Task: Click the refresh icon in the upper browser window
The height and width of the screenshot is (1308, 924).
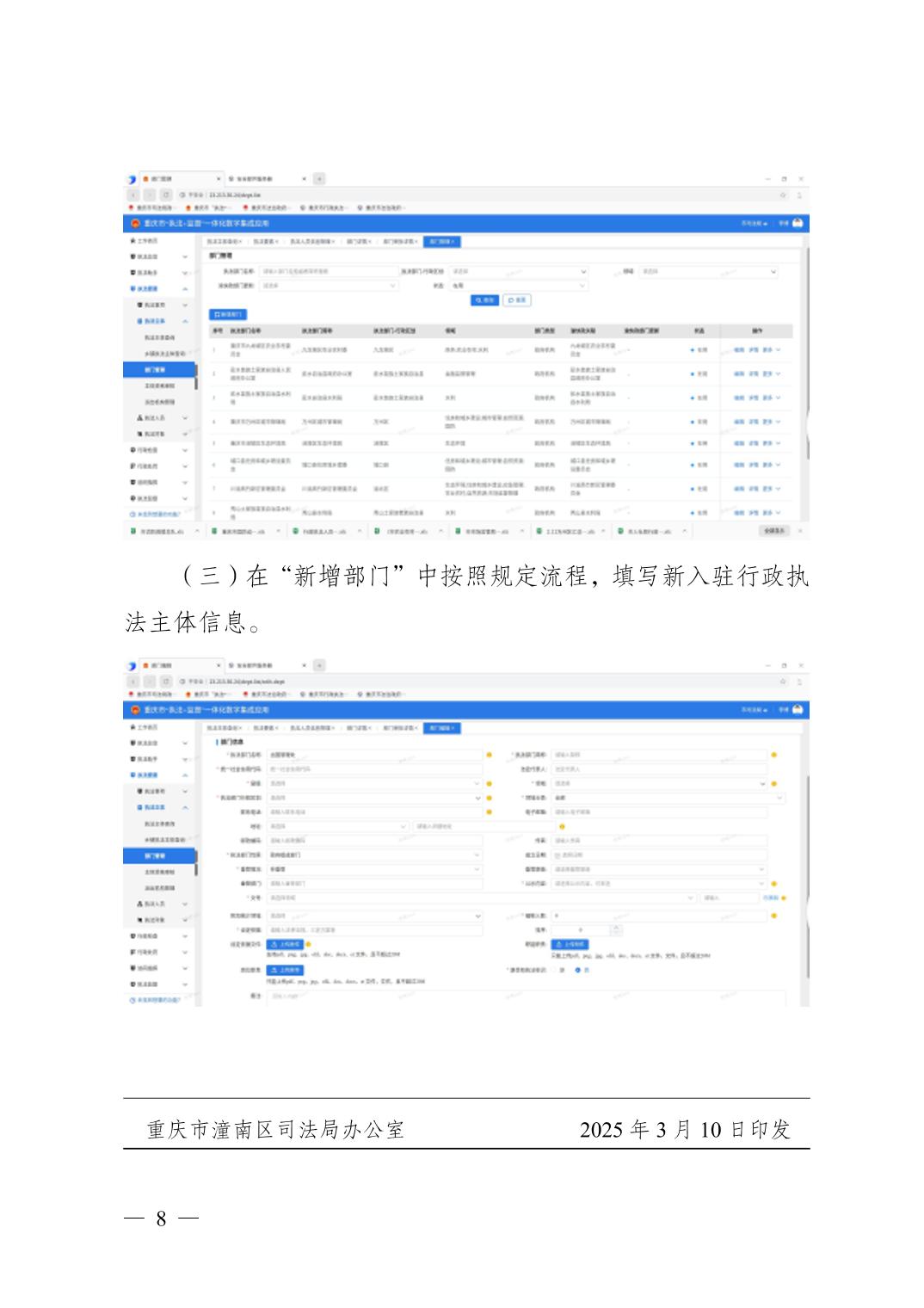Action: click(167, 195)
